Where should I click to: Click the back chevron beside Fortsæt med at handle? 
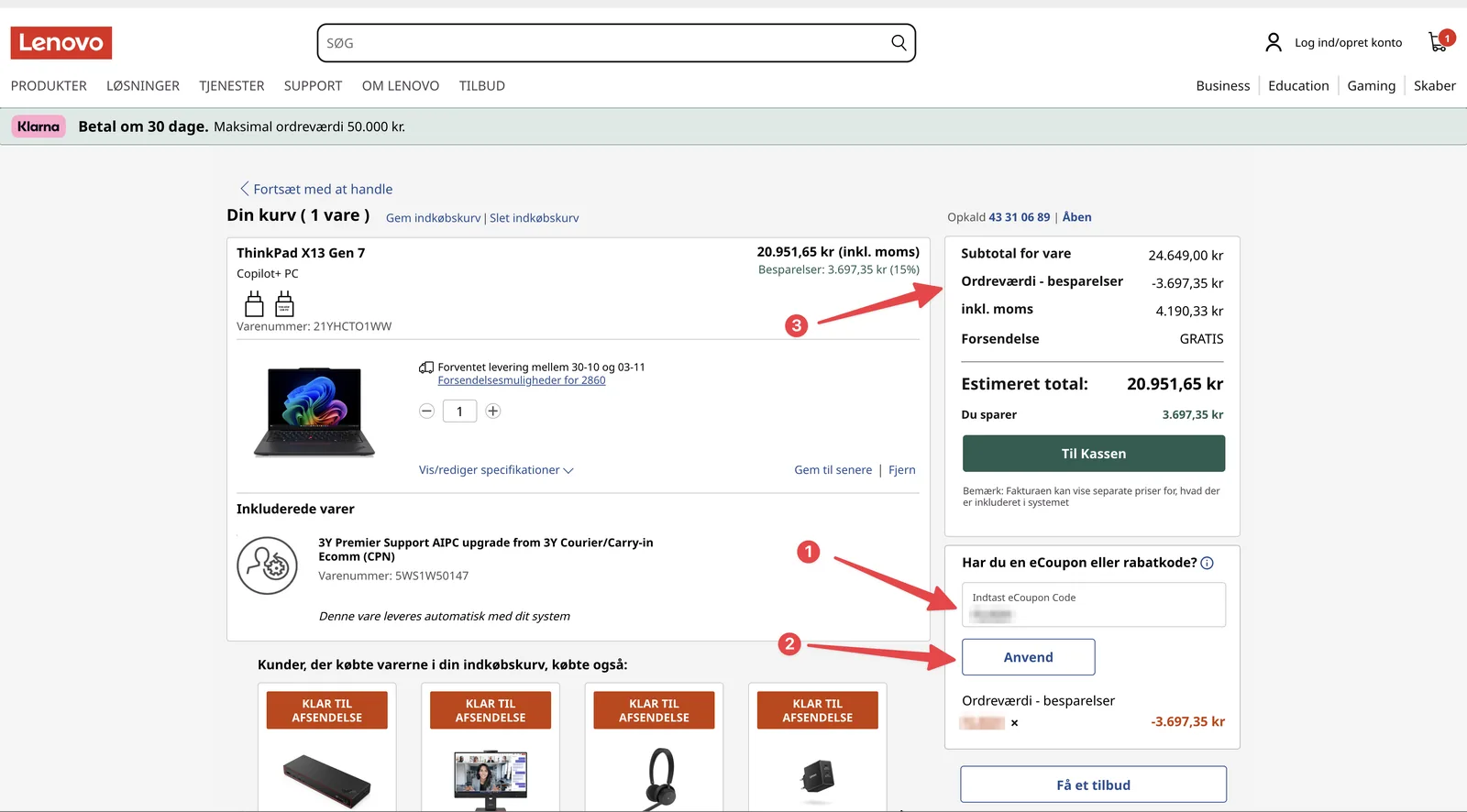point(245,189)
